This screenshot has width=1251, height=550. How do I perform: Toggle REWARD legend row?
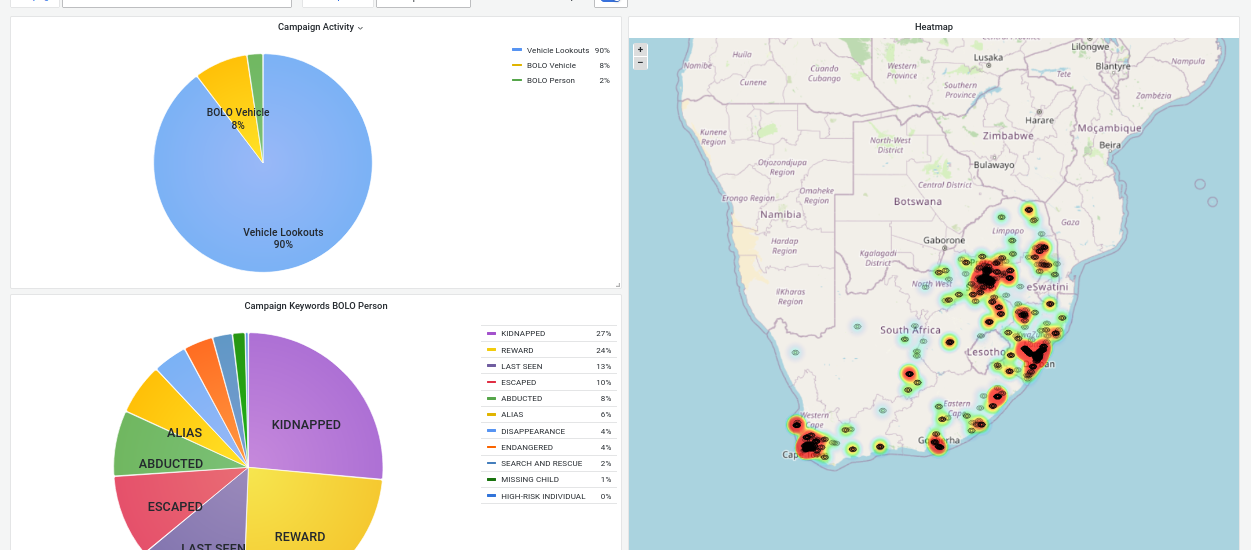548,350
